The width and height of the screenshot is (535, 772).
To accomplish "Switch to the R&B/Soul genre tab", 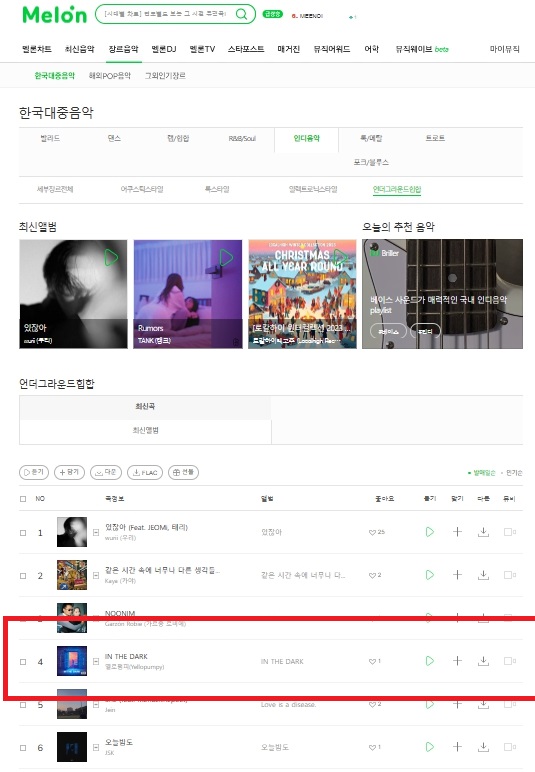I will click(x=242, y=138).
